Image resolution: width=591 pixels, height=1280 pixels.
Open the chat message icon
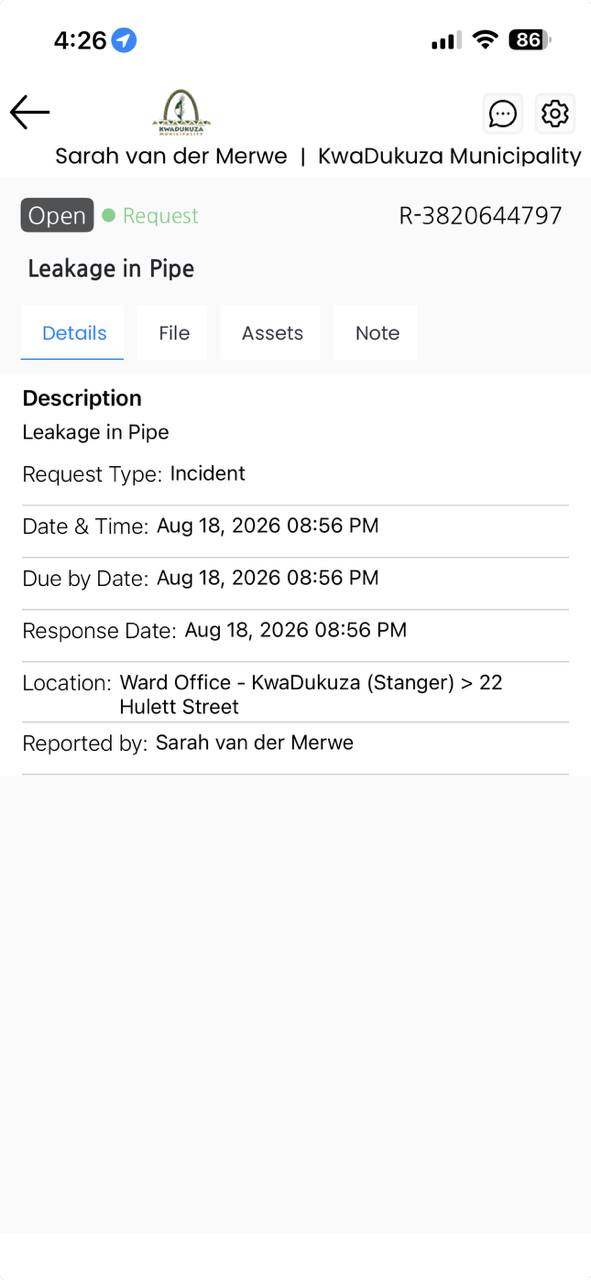503,114
